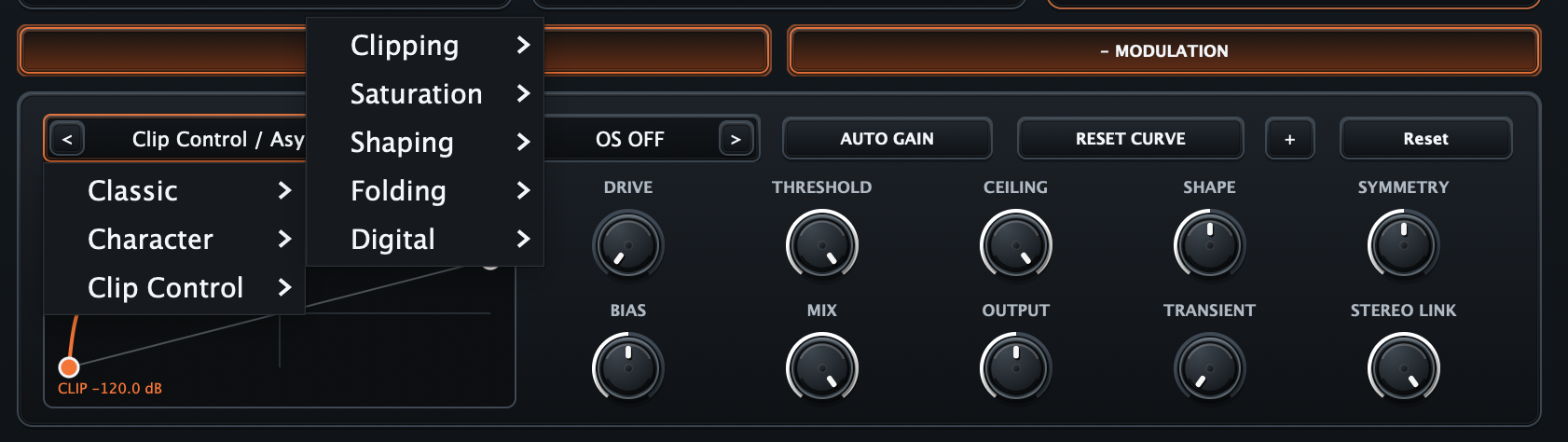Click the STEREO LINK knob
Screen dimensions: 1568x442
[1404, 368]
